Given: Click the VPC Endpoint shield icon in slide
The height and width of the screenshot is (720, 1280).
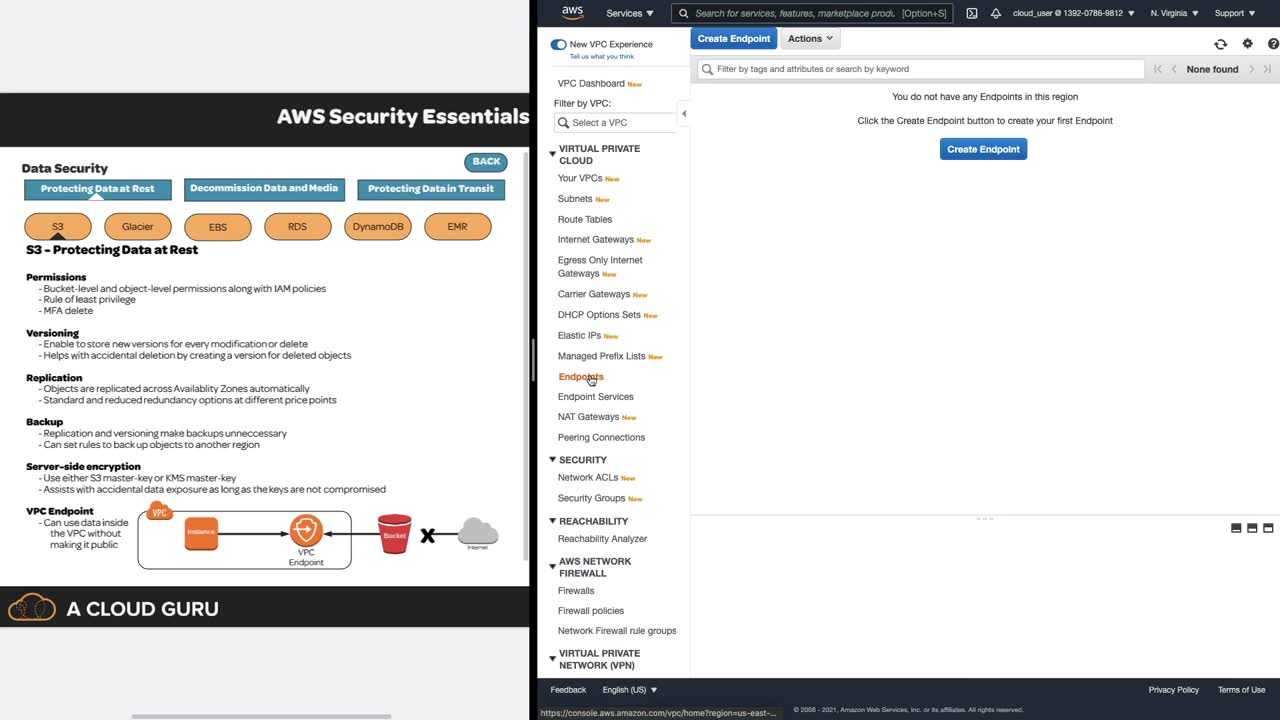Looking at the screenshot, I should tap(306, 530).
